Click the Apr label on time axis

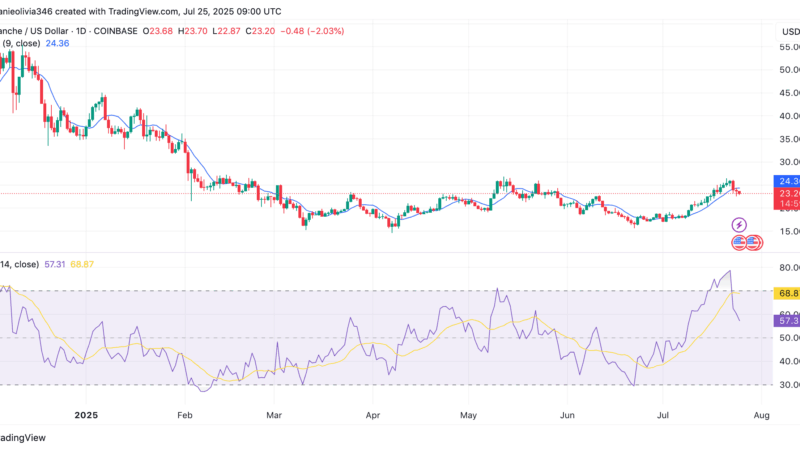(x=373, y=415)
